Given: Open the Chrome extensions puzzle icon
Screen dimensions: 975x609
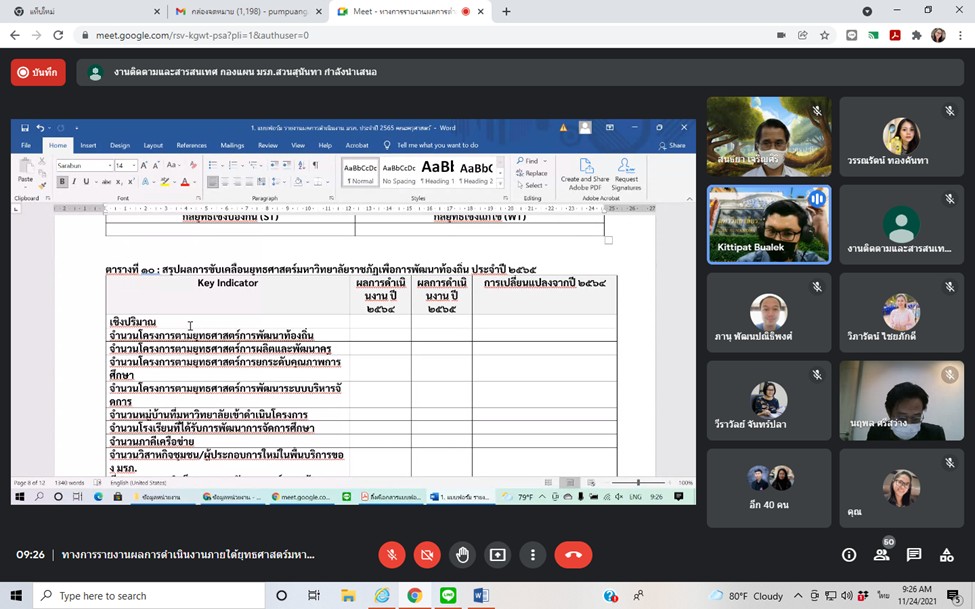Looking at the screenshot, I should click(916, 35).
